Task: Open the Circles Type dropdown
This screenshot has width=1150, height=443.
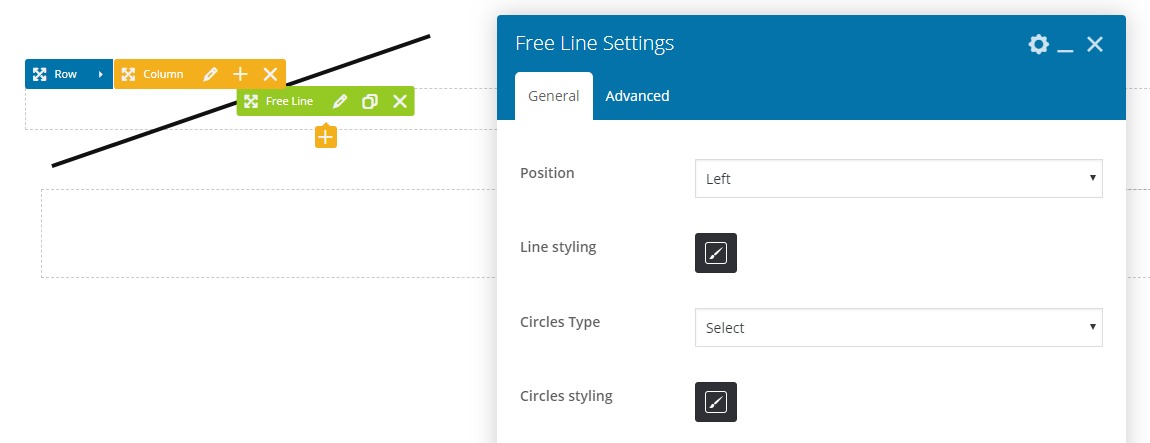Action: (x=898, y=327)
